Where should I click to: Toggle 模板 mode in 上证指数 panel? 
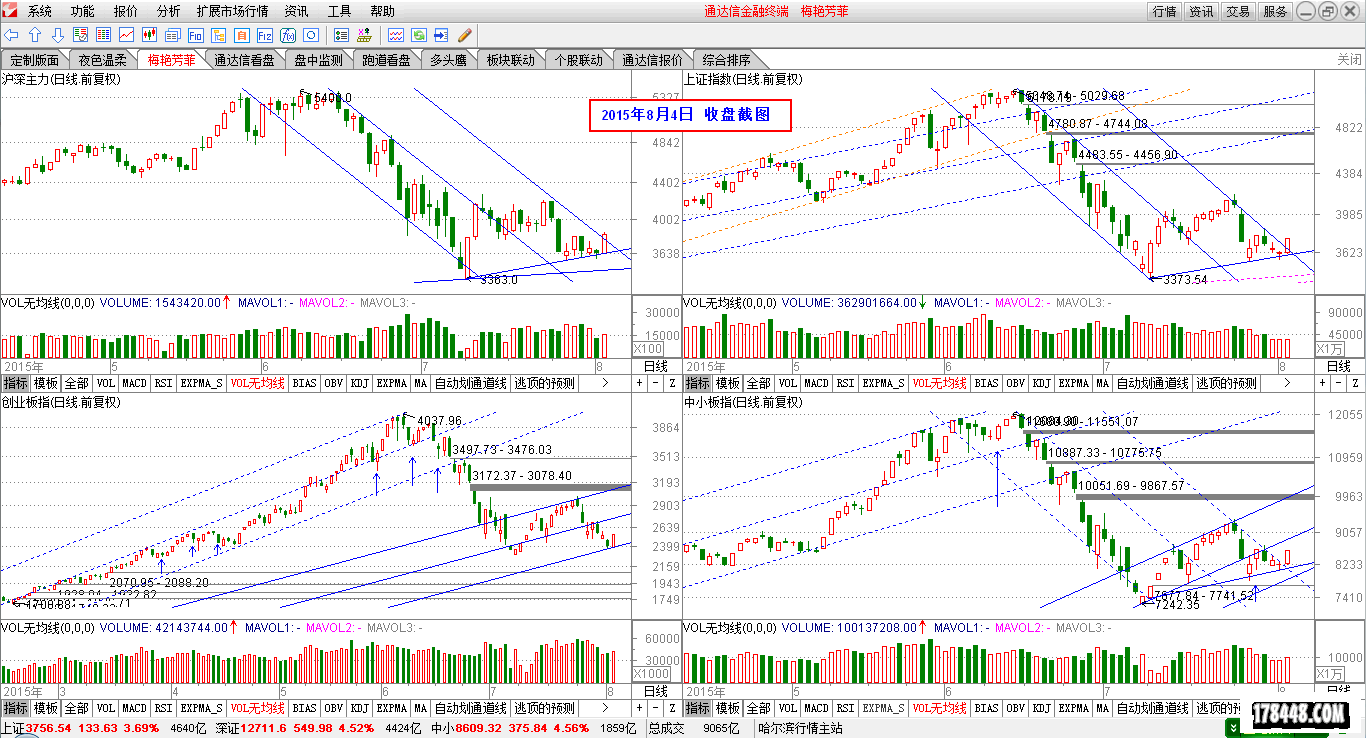(729, 383)
